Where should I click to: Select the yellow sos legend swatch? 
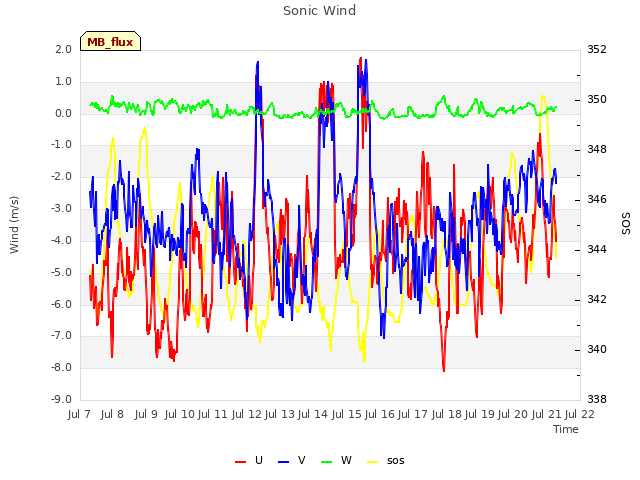coord(373,461)
